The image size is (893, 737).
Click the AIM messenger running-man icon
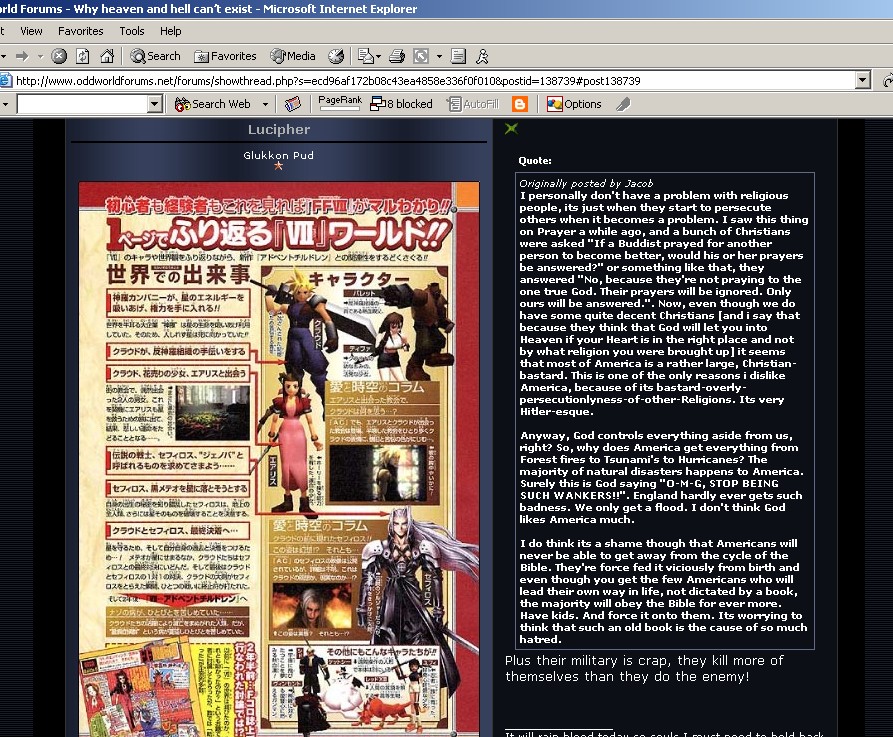482,57
